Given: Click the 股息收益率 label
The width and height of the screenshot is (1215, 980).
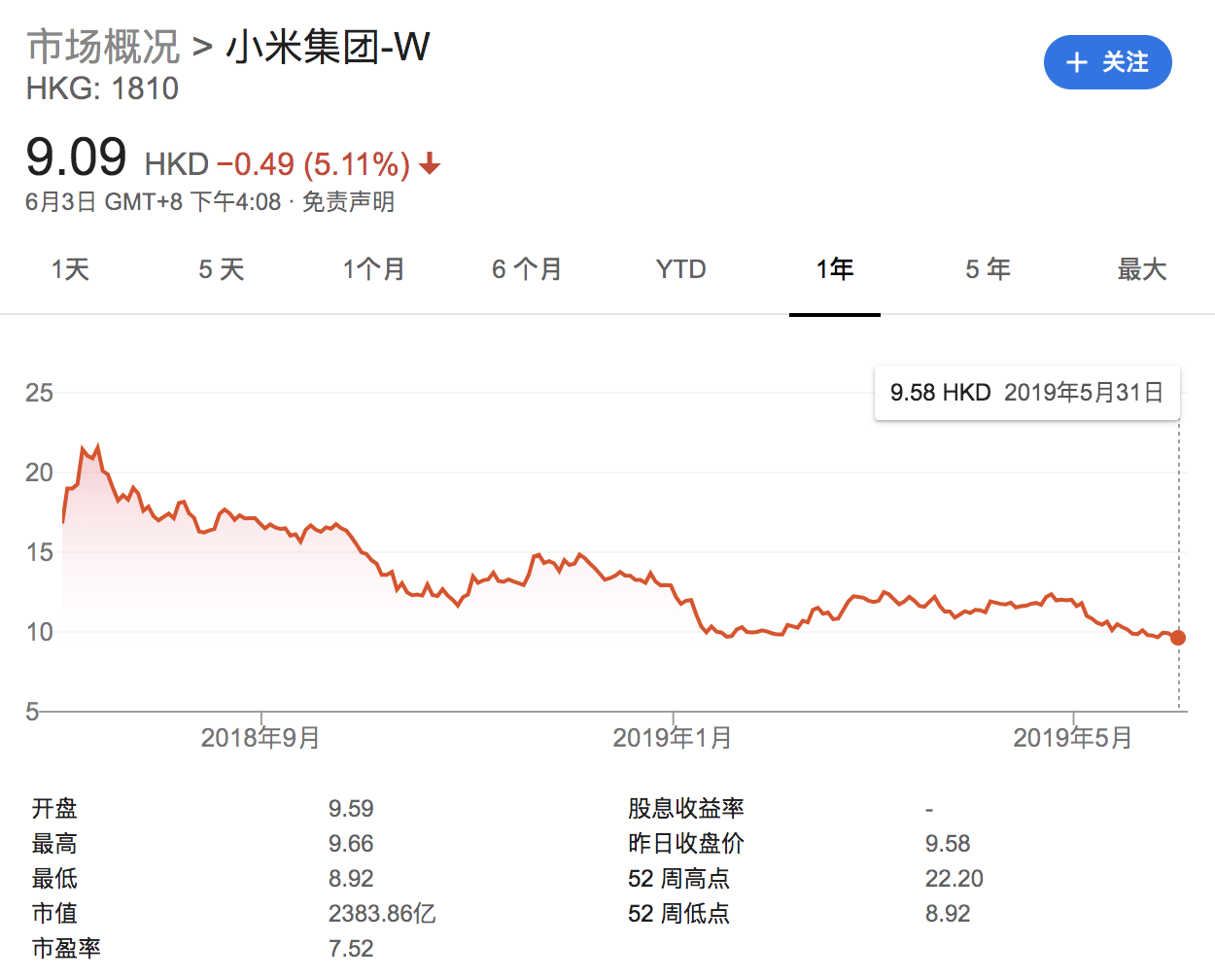Looking at the screenshot, I should [686, 809].
